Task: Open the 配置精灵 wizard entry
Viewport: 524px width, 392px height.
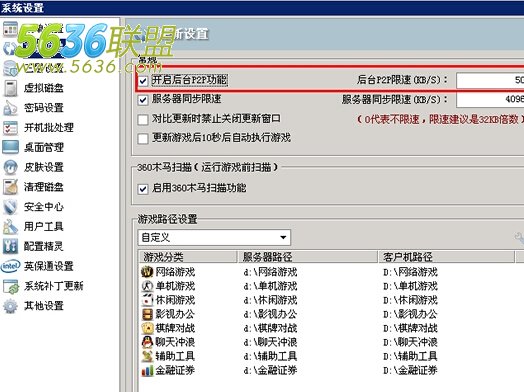Action: click(43, 246)
